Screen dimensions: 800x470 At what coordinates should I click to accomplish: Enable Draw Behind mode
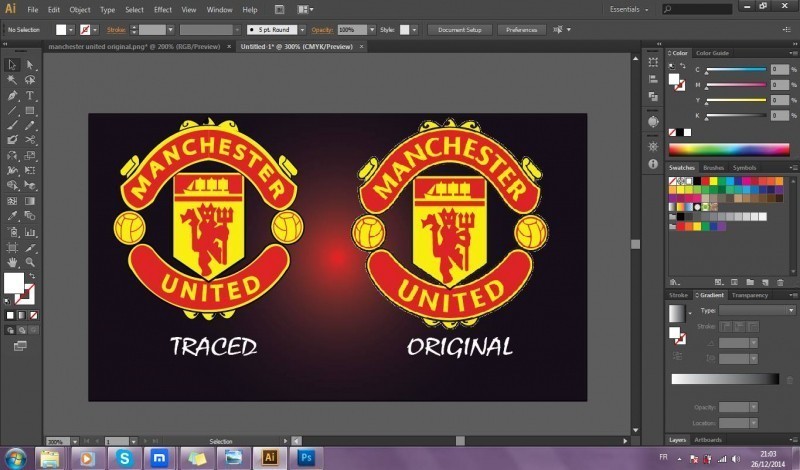(21, 330)
